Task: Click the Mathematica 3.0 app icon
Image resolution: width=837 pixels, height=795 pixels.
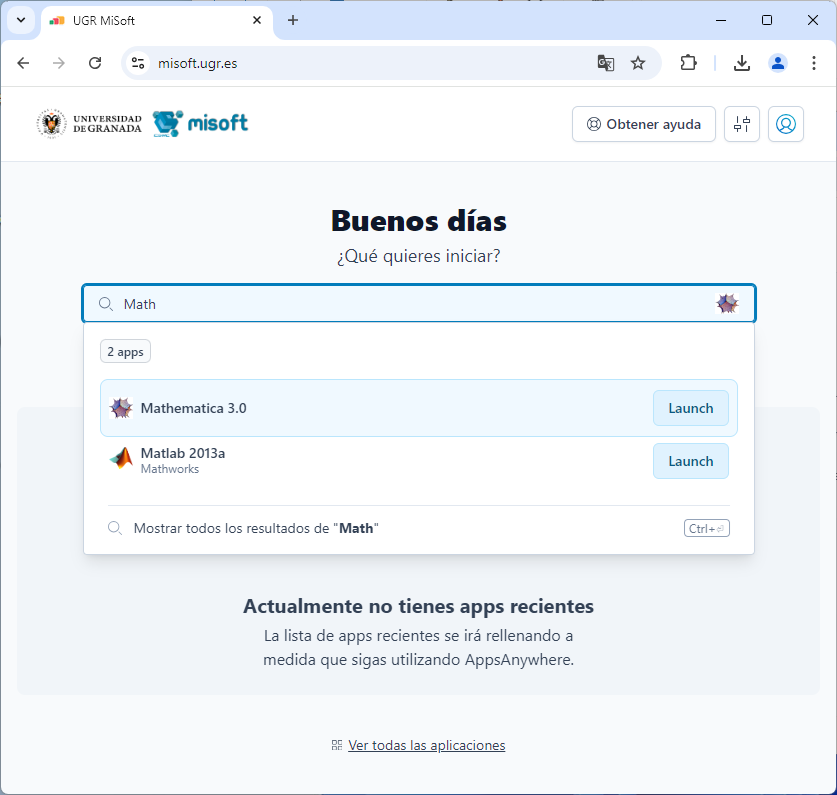Action: click(121, 408)
